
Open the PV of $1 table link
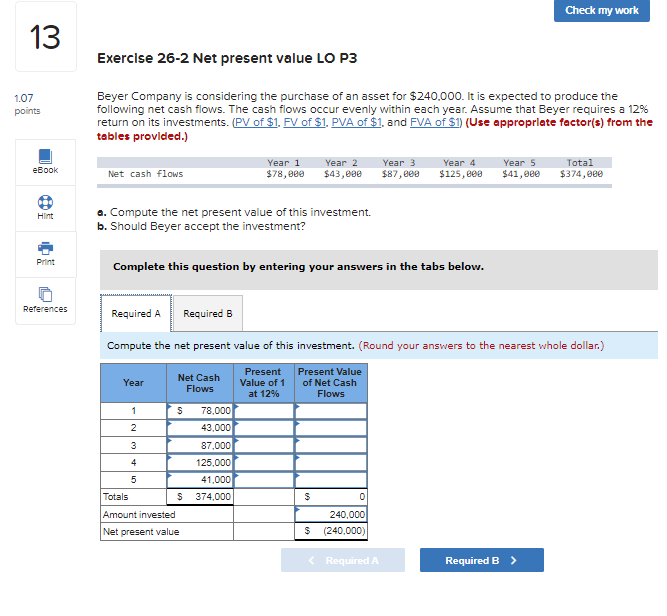pyautogui.click(x=256, y=123)
